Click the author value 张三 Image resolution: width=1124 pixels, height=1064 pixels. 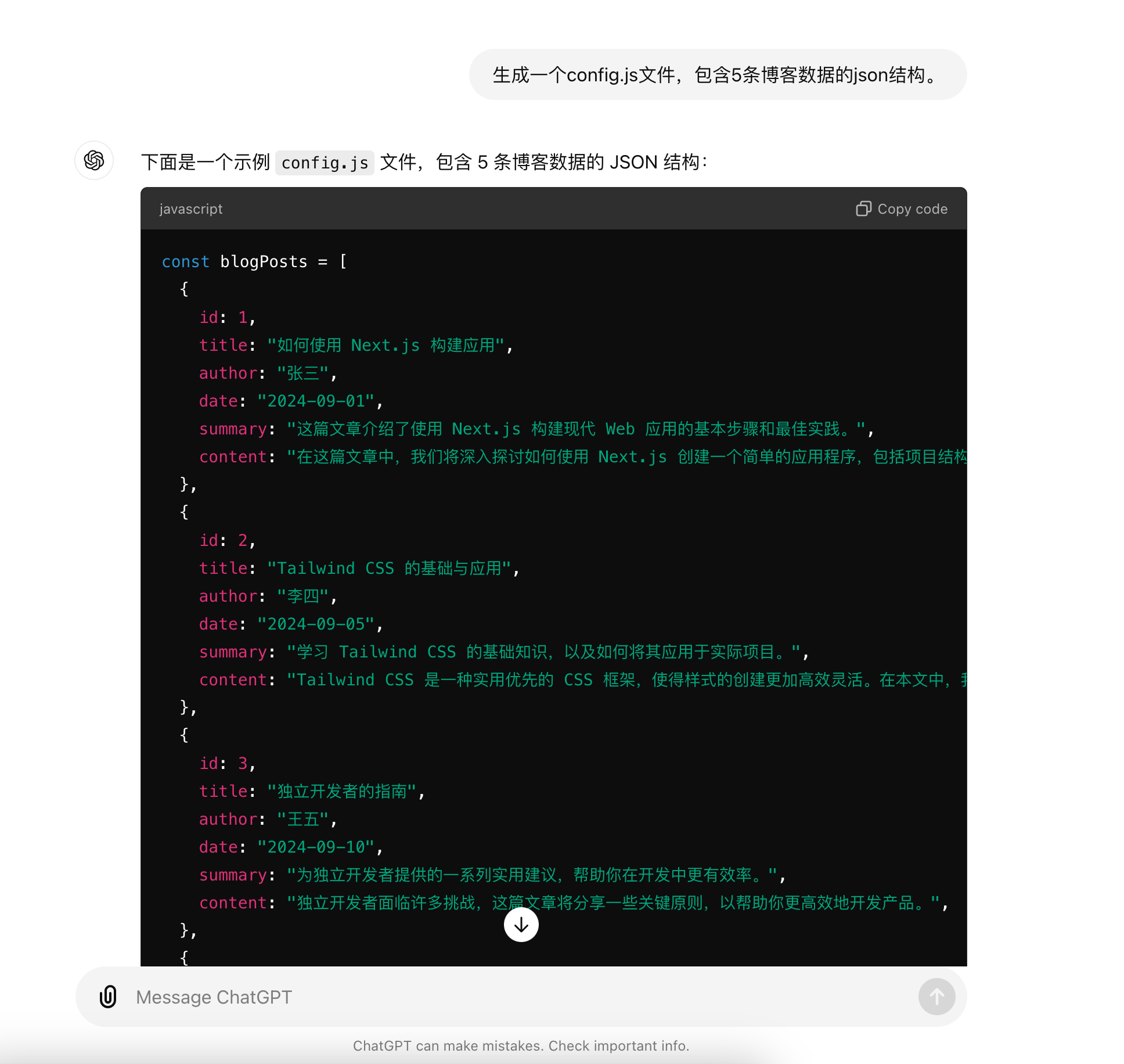[x=303, y=373]
